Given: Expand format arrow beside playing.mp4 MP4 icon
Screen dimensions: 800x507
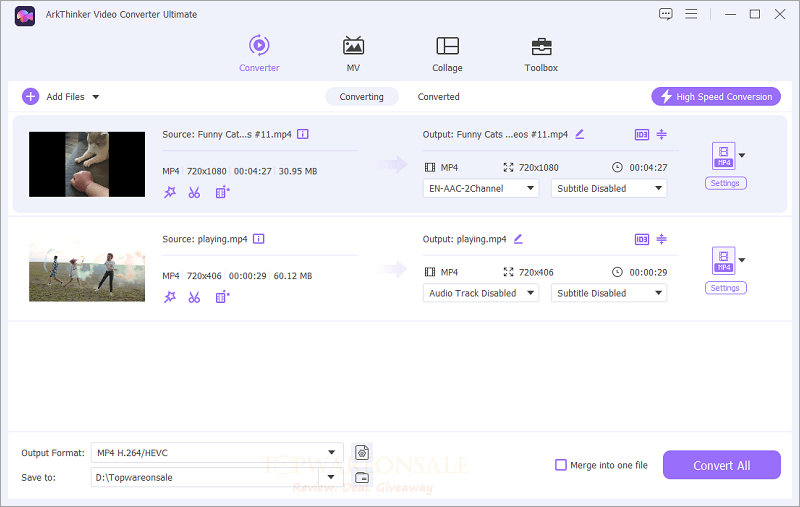Looking at the screenshot, I should [742, 260].
